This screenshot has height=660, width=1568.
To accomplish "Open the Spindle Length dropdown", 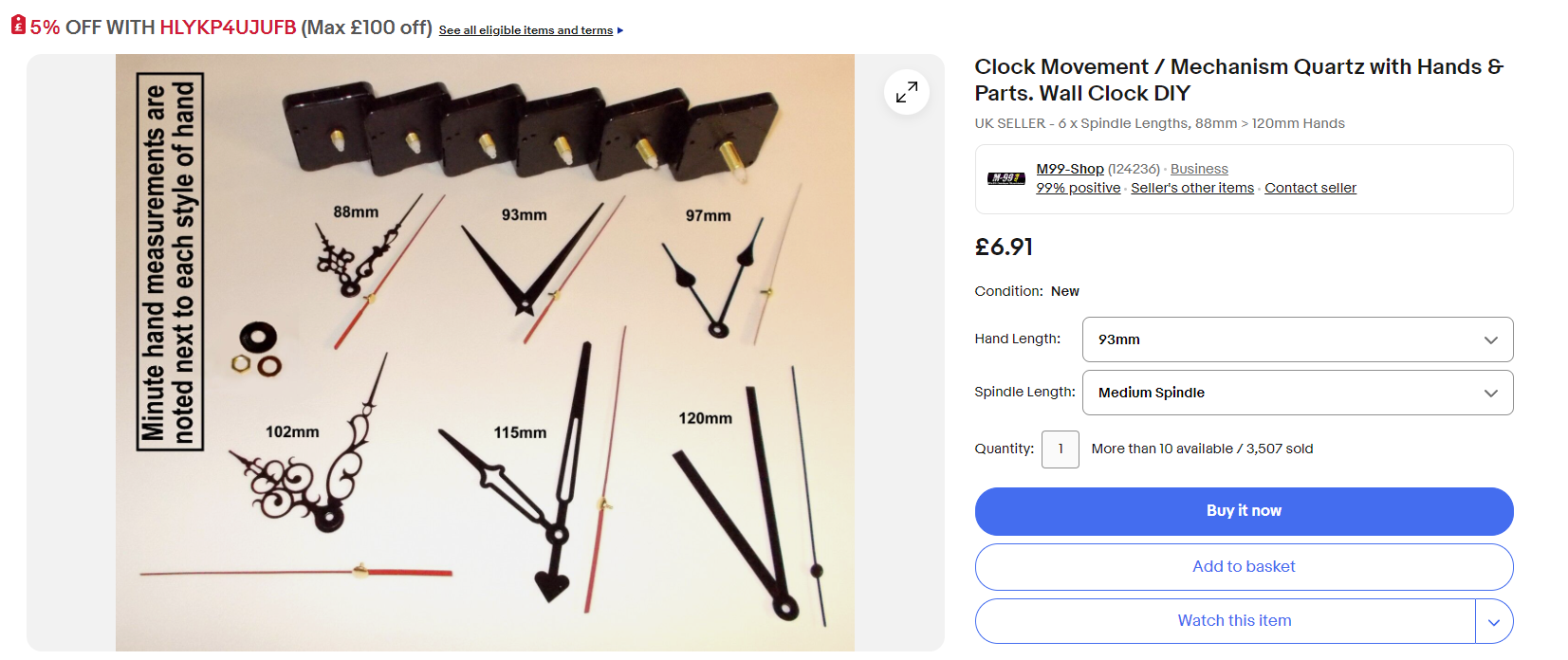I will tap(1297, 393).
